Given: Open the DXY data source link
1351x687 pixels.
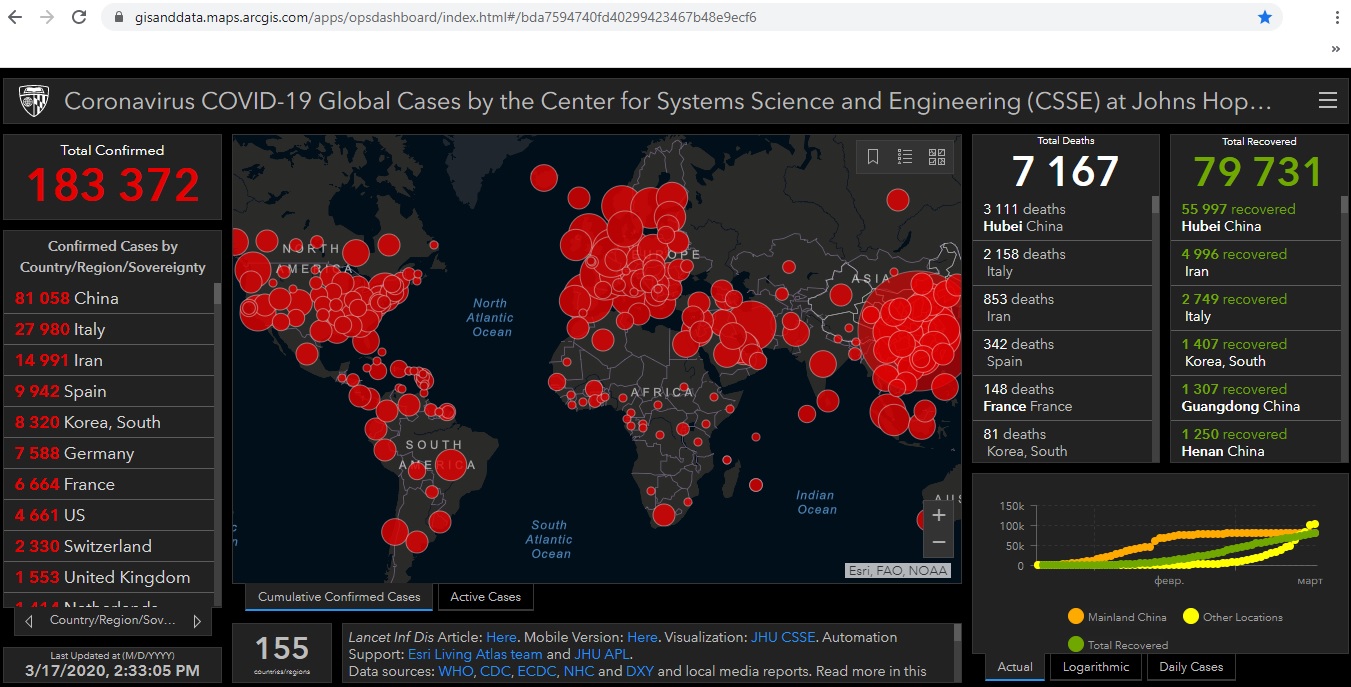Looking at the screenshot, I should pos(640,671).
